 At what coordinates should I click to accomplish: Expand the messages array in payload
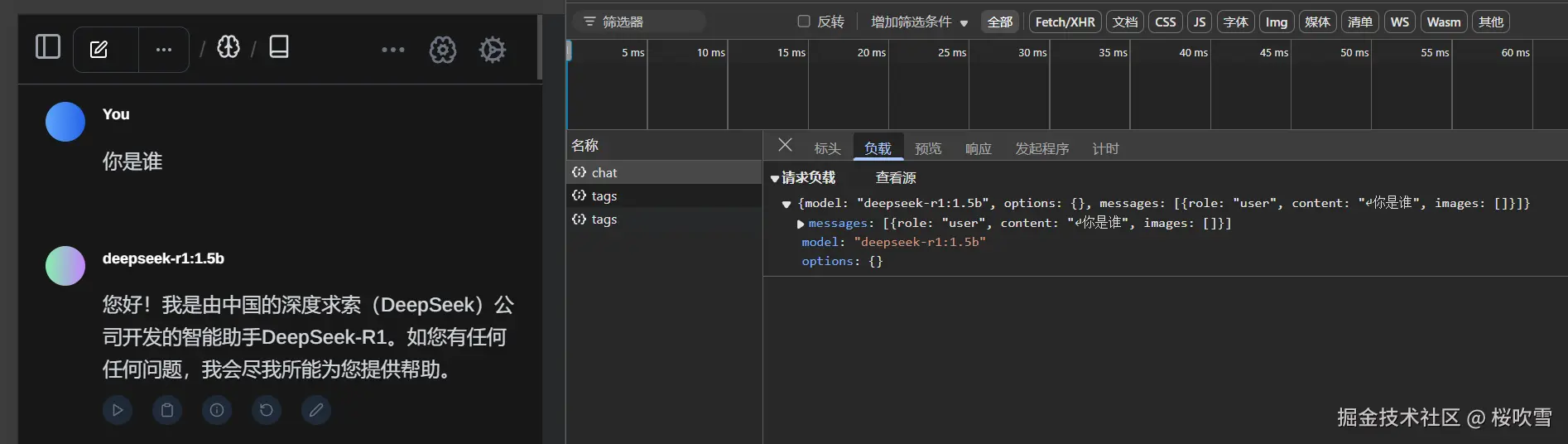[x=801, y=224]
